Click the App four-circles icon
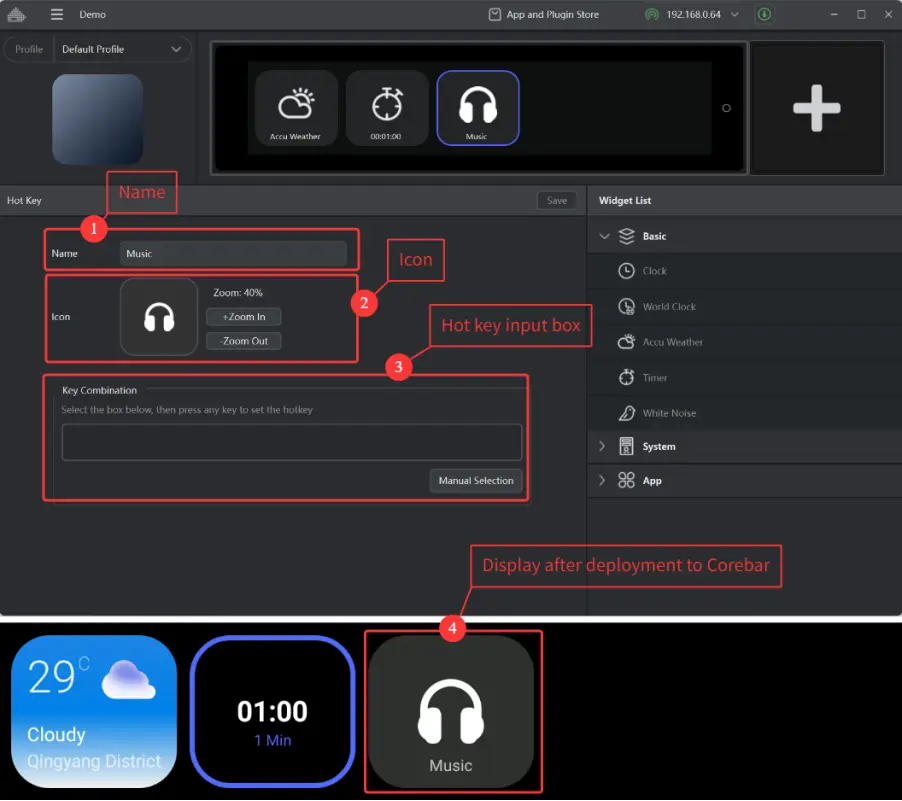This screenshot has width=902, height=801. 626,480
